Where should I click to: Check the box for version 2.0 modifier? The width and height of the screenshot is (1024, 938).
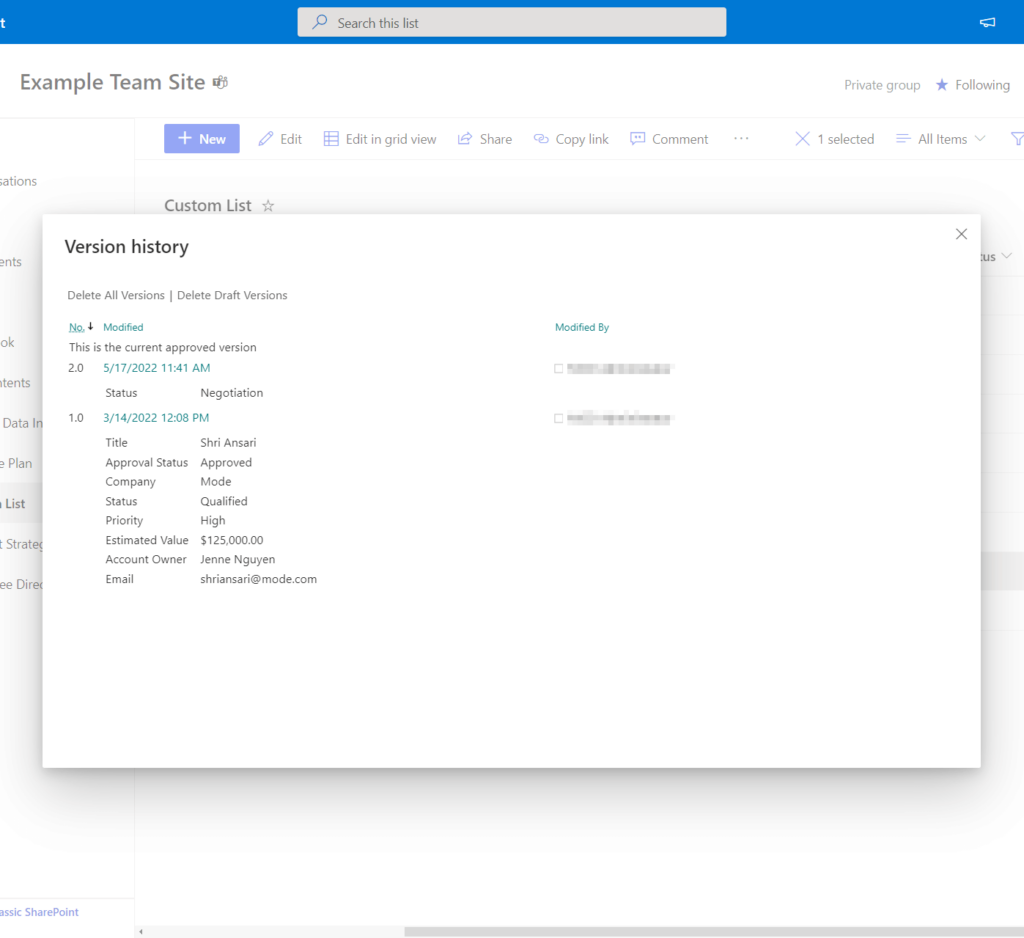pos(558,368)
